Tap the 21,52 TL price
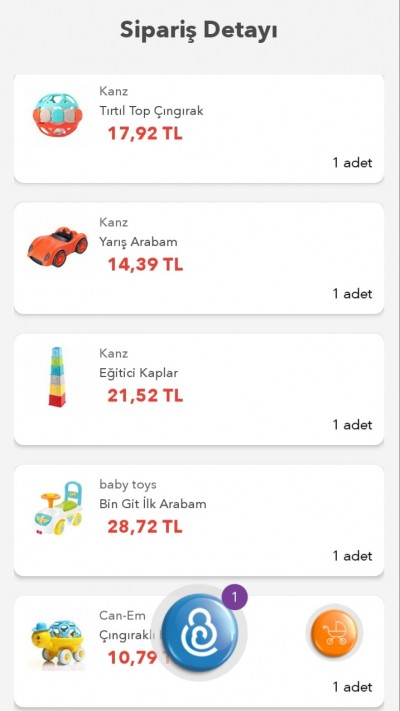The width and height of the screenshot is (400, 711). tap(145, 395)
